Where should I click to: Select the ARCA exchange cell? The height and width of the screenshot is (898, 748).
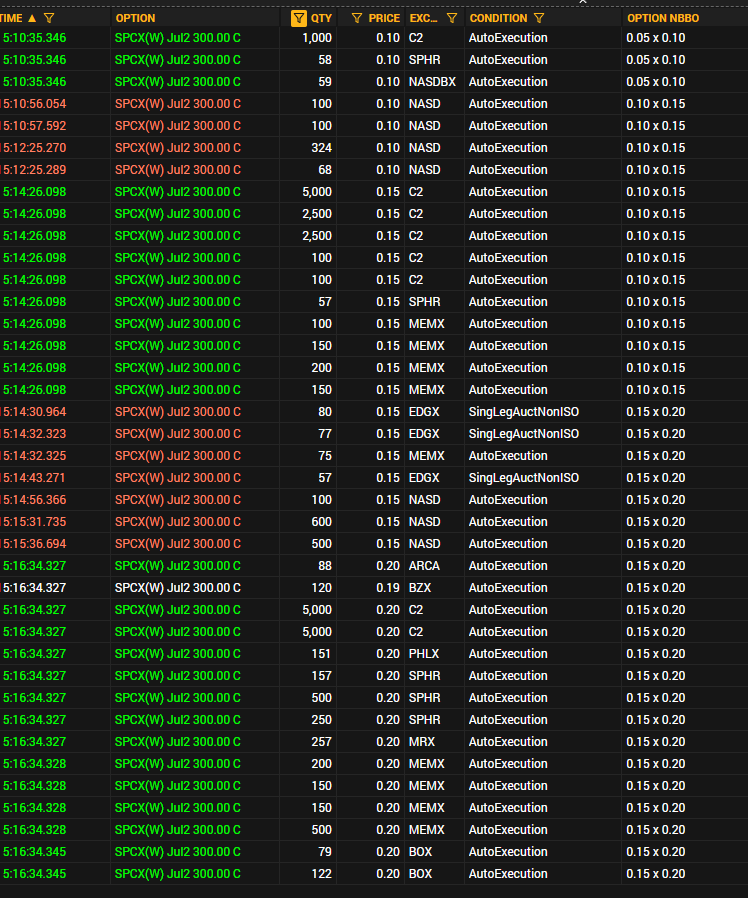pyautogui.click(x=424, y=566)
